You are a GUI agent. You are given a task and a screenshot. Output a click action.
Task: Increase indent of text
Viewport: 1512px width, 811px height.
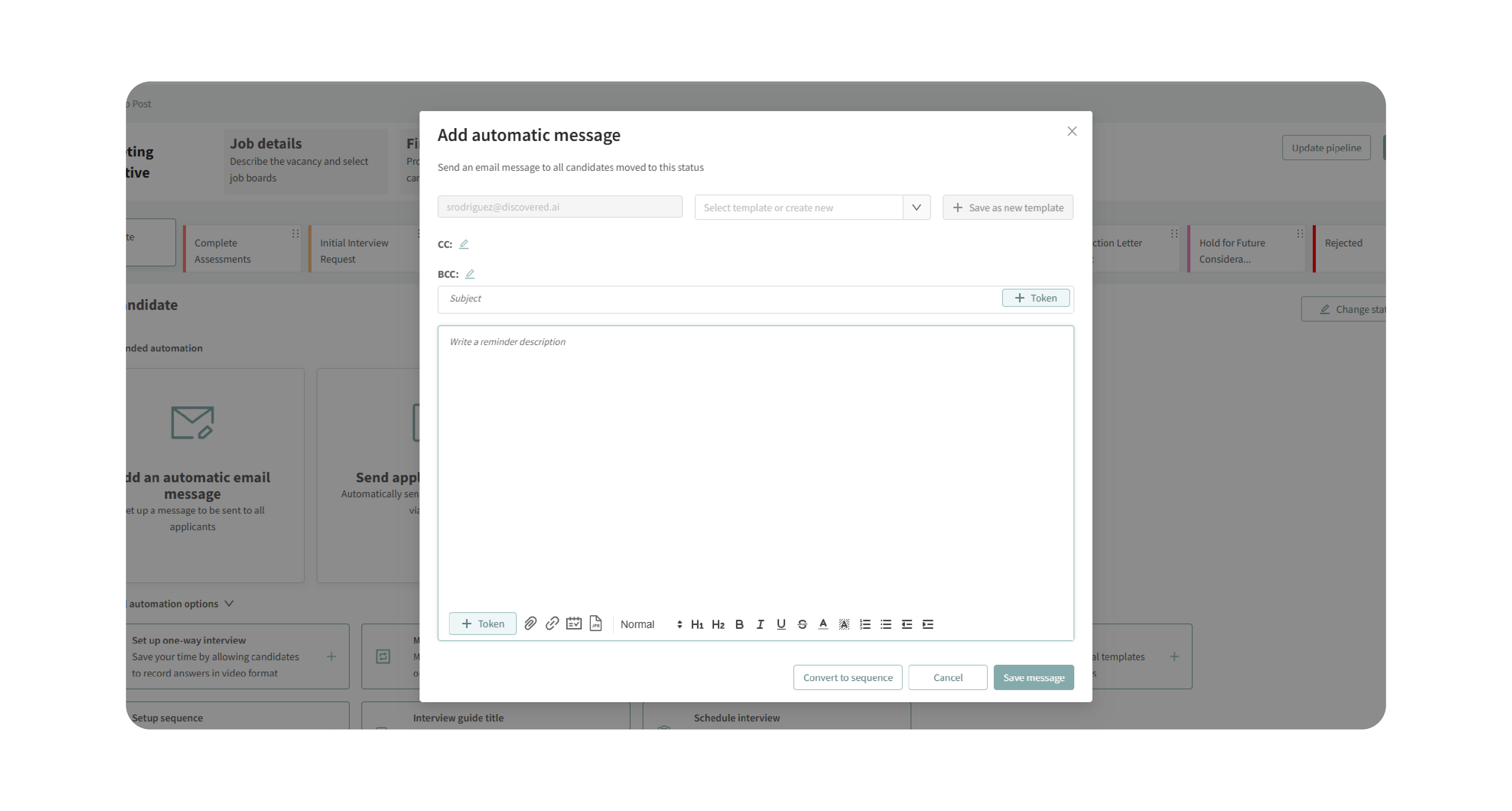tap(927, 624)
